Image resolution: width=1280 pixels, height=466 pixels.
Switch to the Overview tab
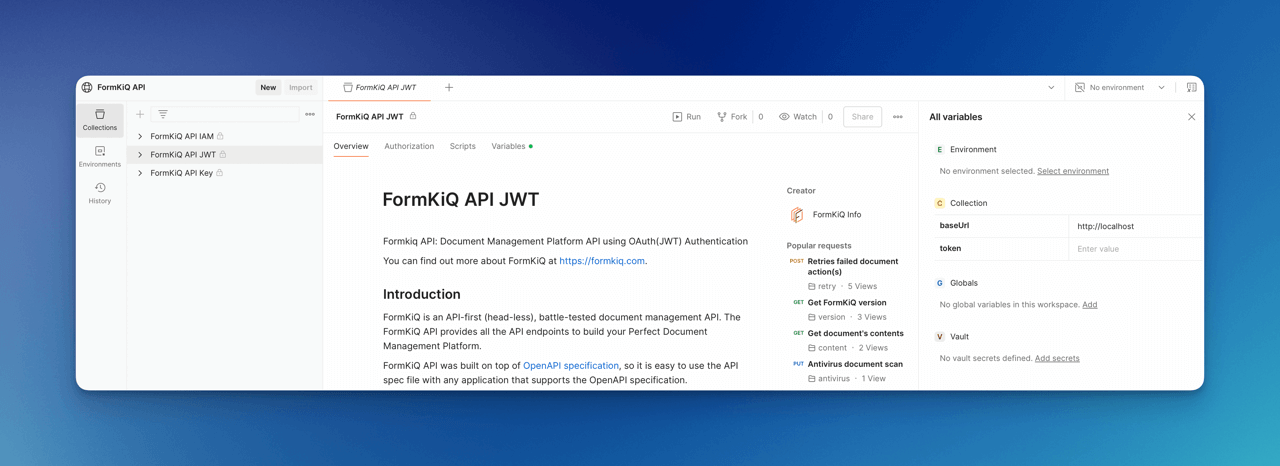point(351,146)
